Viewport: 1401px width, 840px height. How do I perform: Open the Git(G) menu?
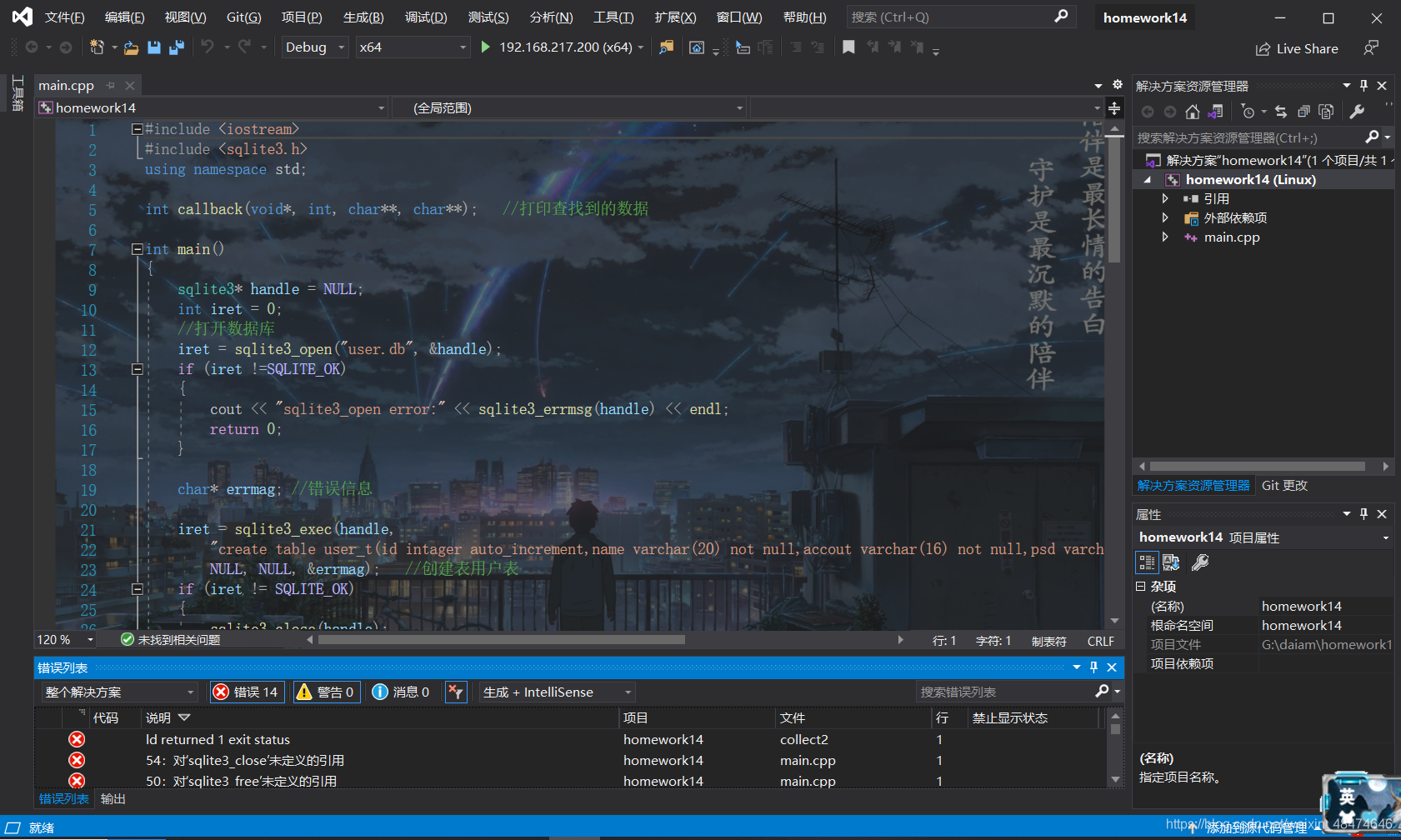tap(243, 17)
